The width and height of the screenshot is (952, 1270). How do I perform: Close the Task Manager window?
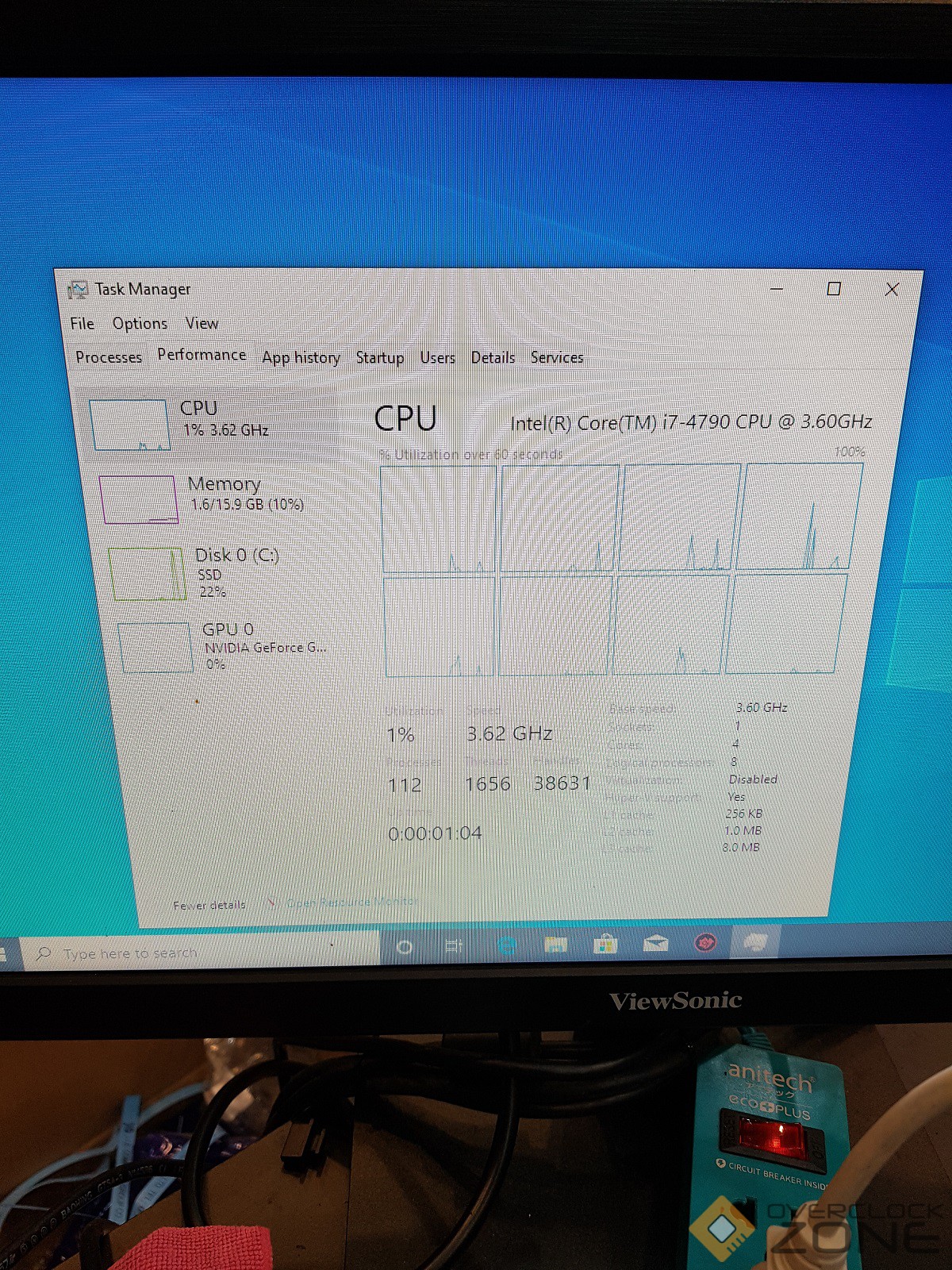[x=892, y=289]
